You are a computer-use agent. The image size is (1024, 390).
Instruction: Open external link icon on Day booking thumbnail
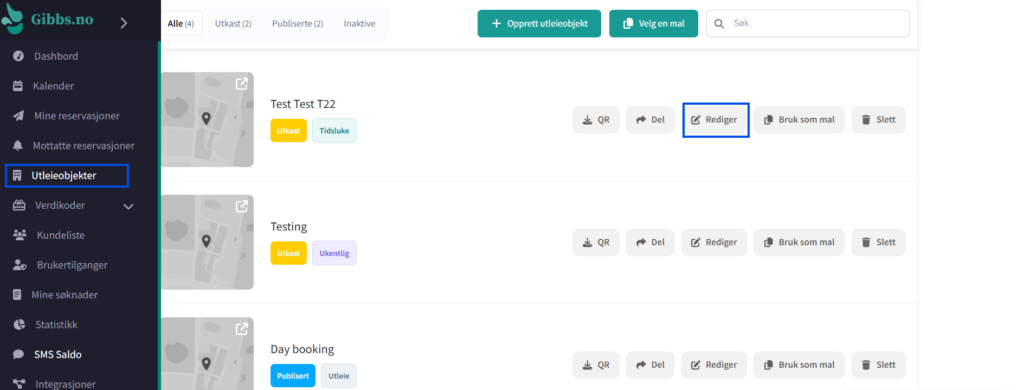coord(242,329)
